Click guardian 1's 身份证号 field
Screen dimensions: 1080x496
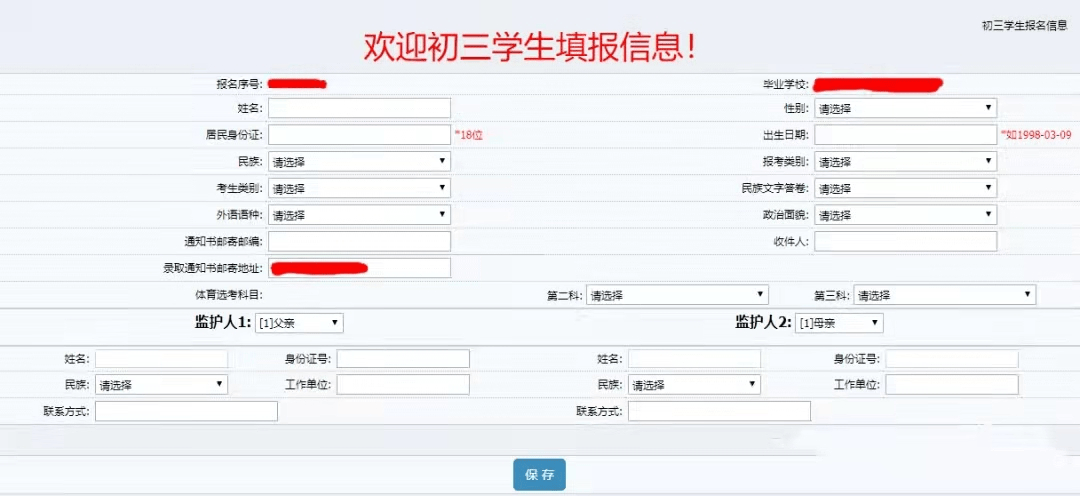click(403, 359)
